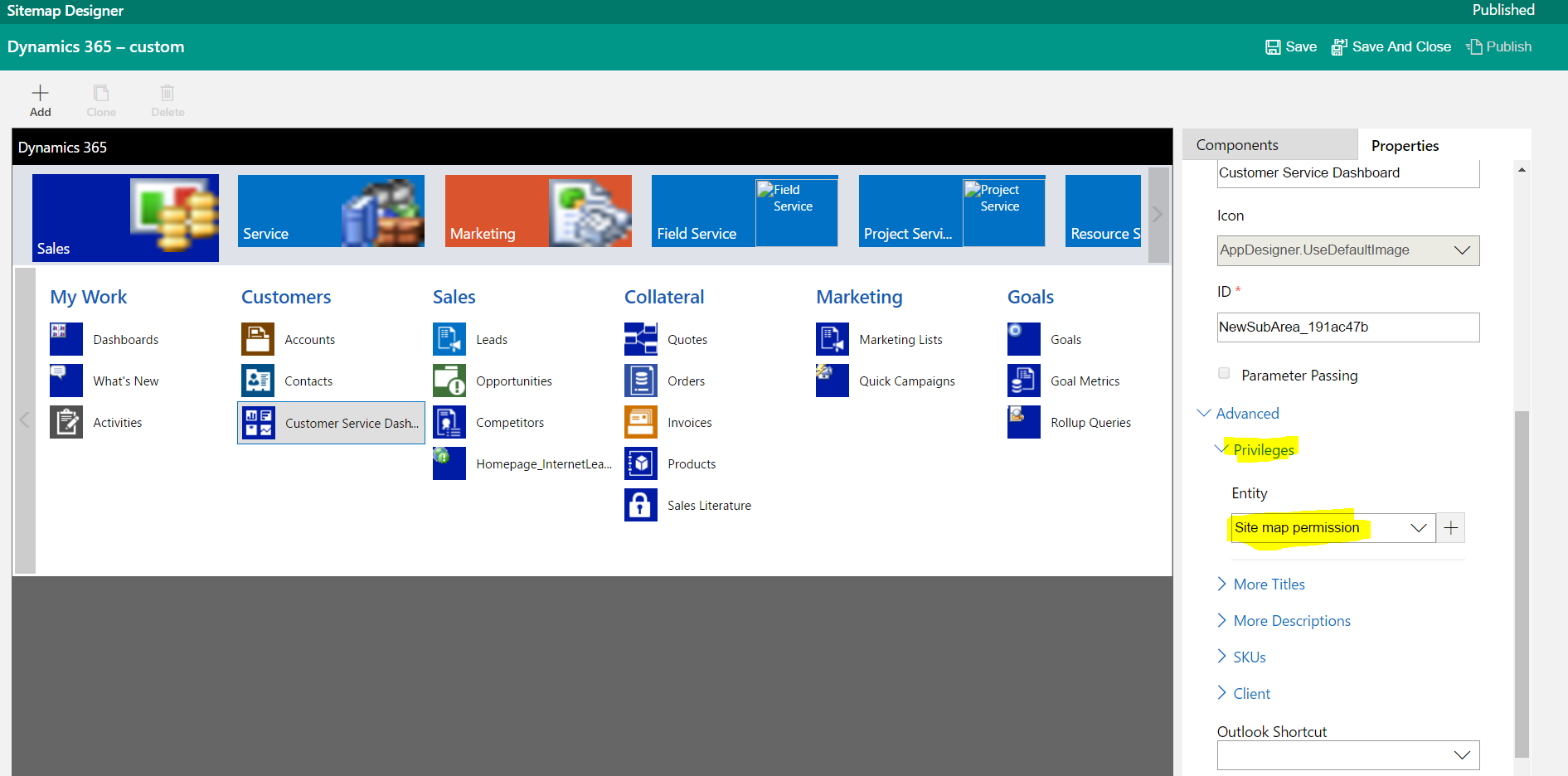Click the Products icon under Collateral

(640, 463)
